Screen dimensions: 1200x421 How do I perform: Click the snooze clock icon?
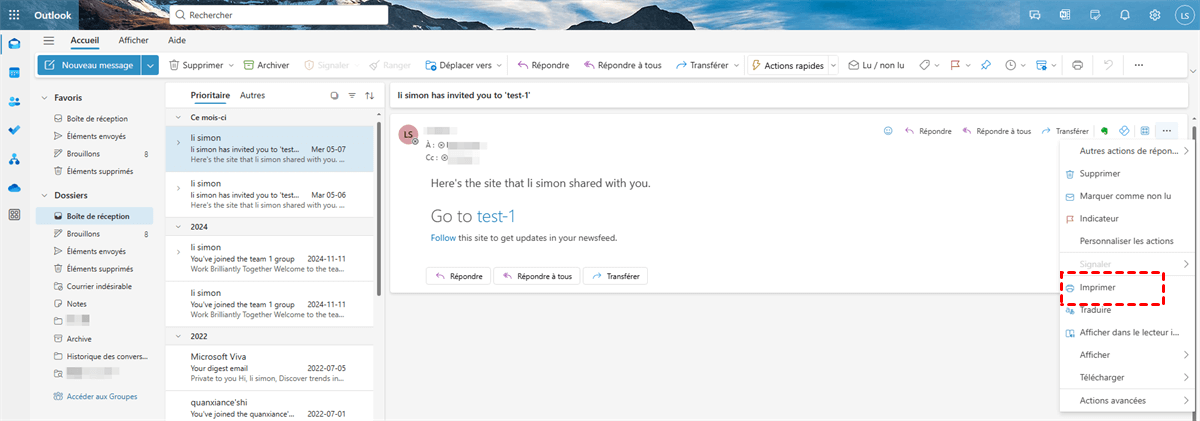pyautogui.click(x=1010, y=65)
